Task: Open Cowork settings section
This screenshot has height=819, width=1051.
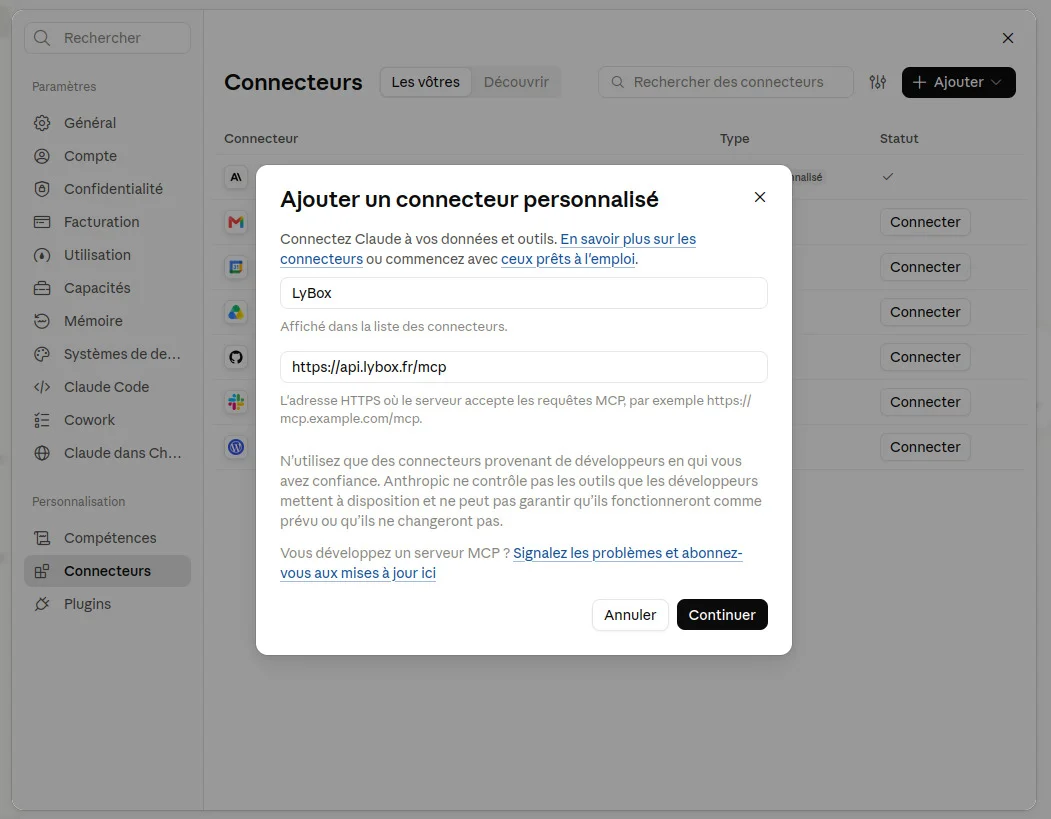Action: point(107,420)
